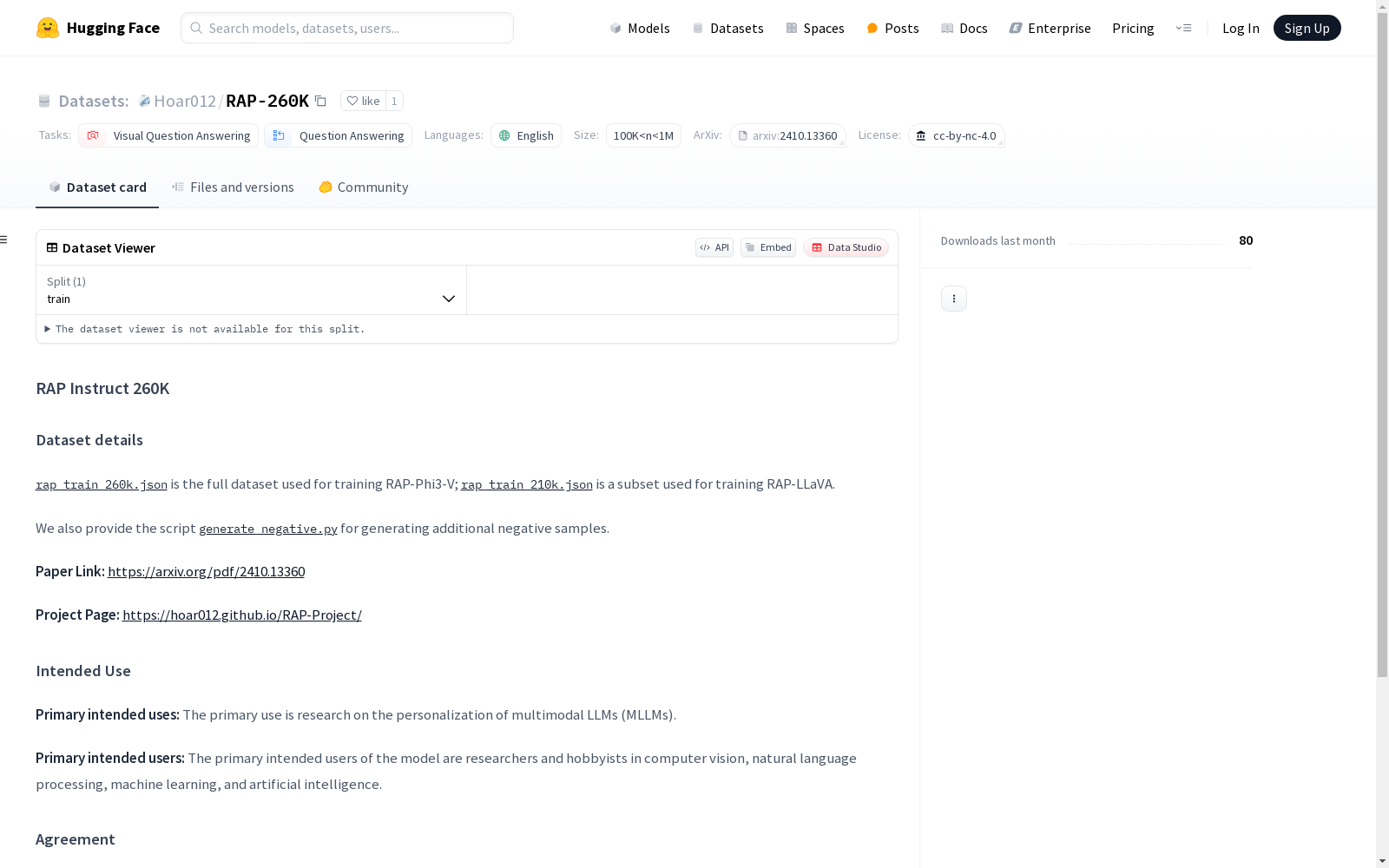Copy dataset name with the copy icon
The width and height of the screenshot is (1389, 868).
click(x=320, y=101)
